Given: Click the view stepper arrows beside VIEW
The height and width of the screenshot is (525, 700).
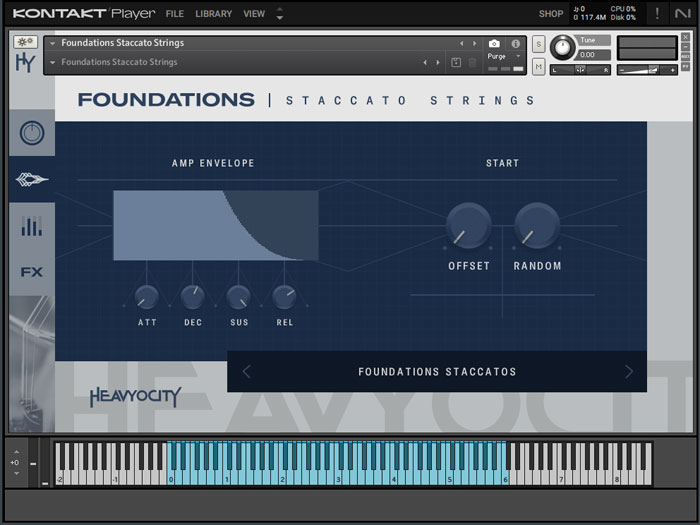Looking at the screenshot, I should pyautogui.click(x=279, y=13).
